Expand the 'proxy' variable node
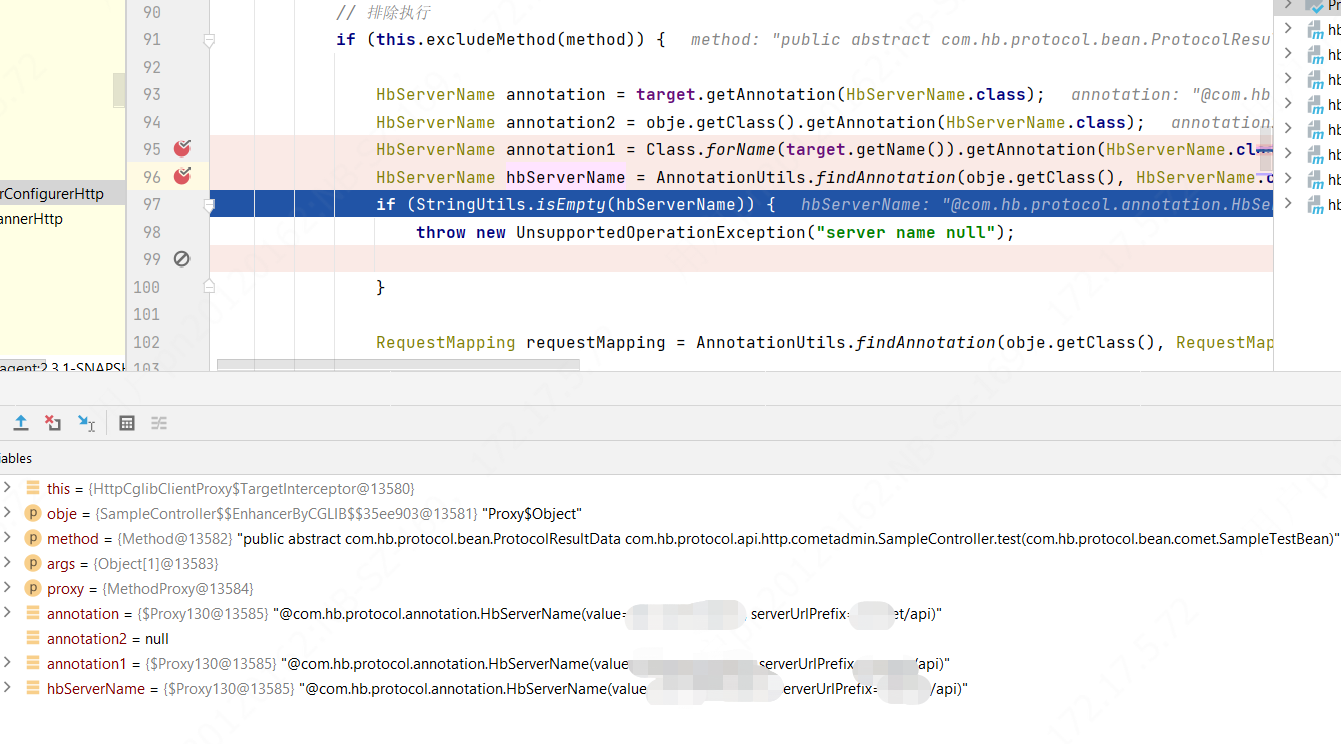Screen dimensions: 1341x744 click(8, 588)
